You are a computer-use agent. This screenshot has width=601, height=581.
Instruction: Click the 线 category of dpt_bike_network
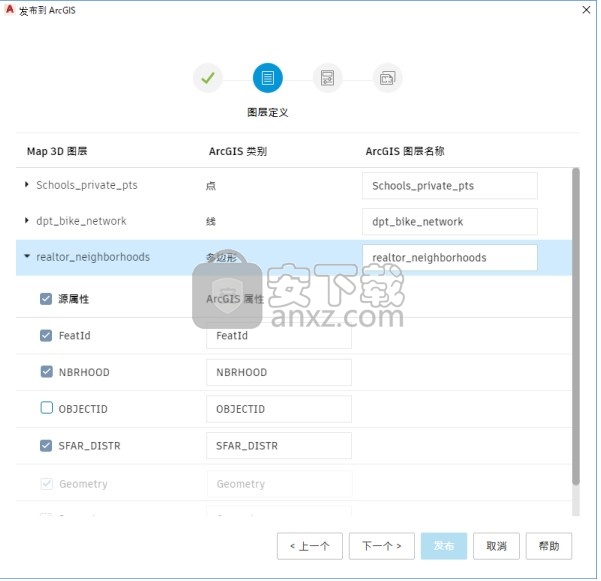(x=211, y=222)
